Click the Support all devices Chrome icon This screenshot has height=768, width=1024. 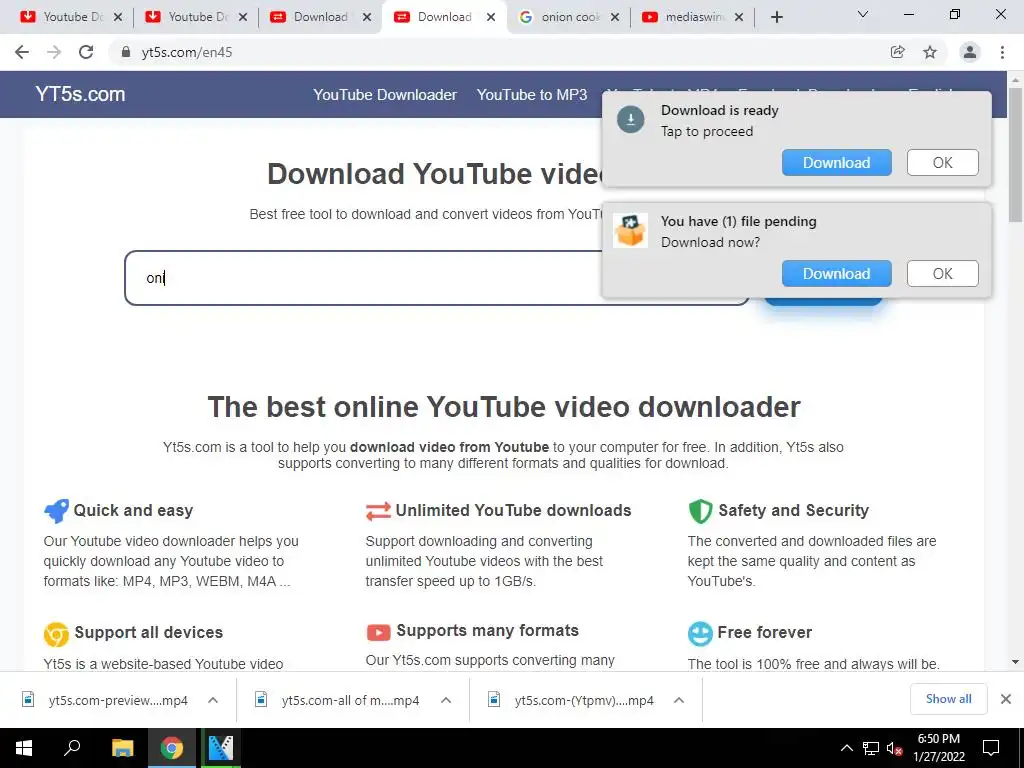pos(56,633)
